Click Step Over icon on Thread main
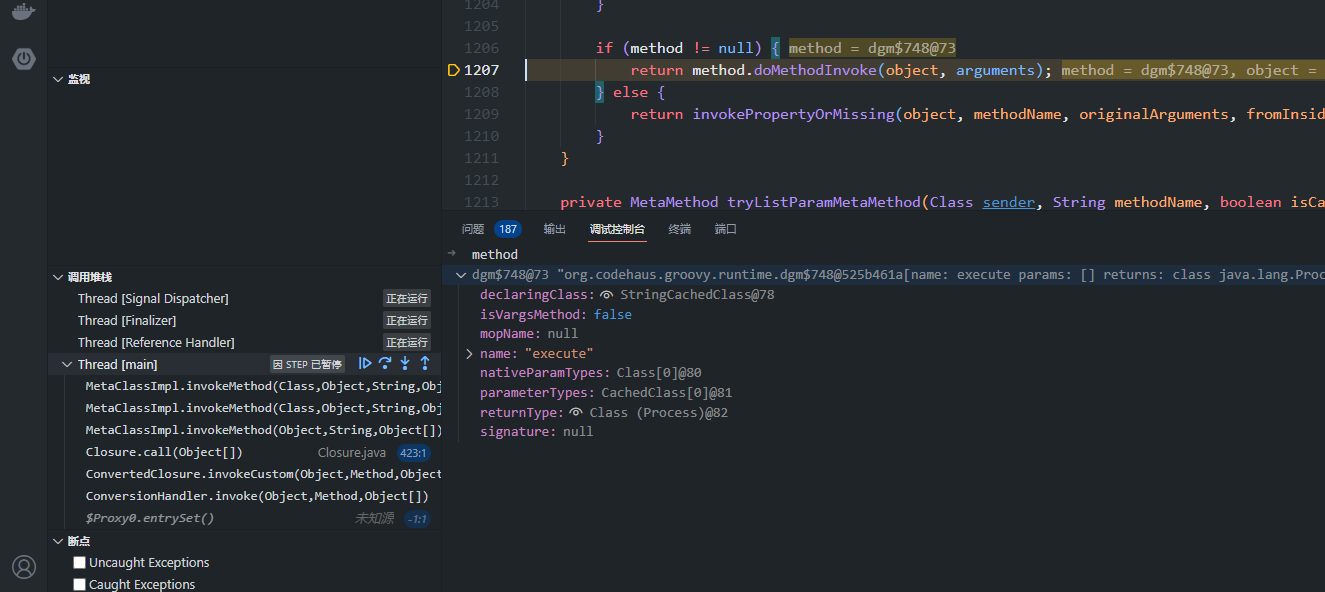The width and height of the screenshot is (1325, 592). pyautogui.click(x=385, y=364)
